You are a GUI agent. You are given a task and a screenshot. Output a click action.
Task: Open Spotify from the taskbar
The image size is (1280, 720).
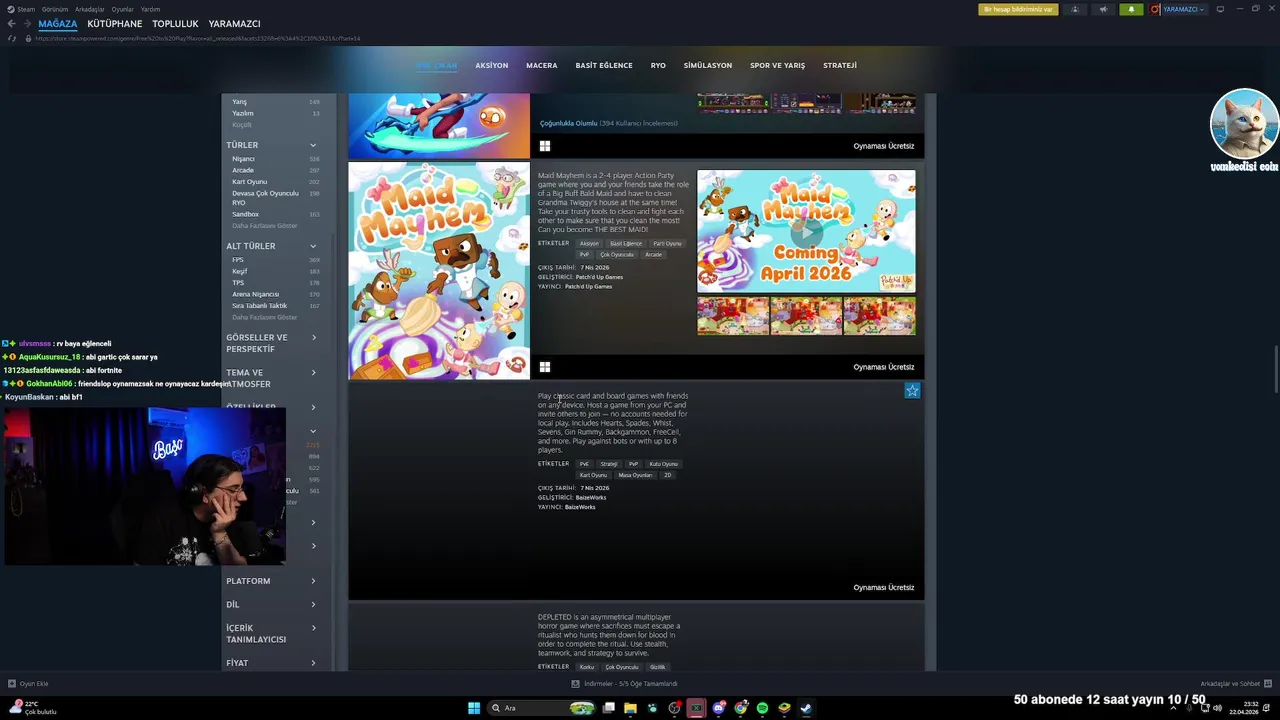762,708
